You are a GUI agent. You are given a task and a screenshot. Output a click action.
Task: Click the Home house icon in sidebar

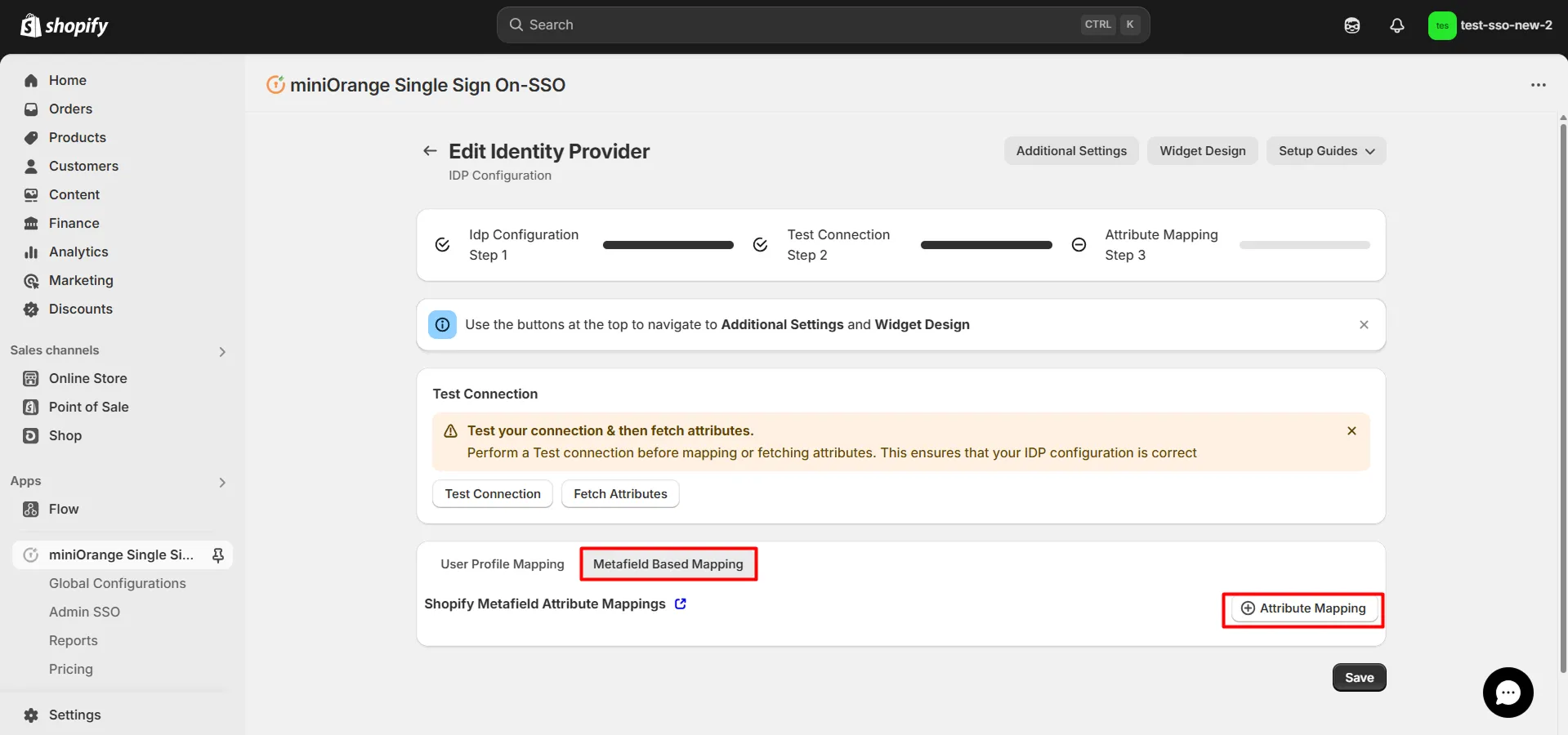tap(31, 80)
